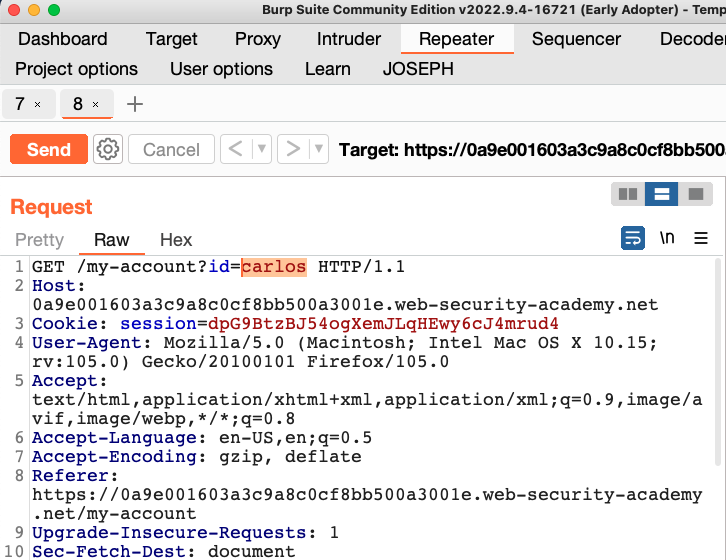Click the Accept-Encoding header line
The width and height of the screenshot is (726, 560).
pyautogui.click(x=197, y=457)
